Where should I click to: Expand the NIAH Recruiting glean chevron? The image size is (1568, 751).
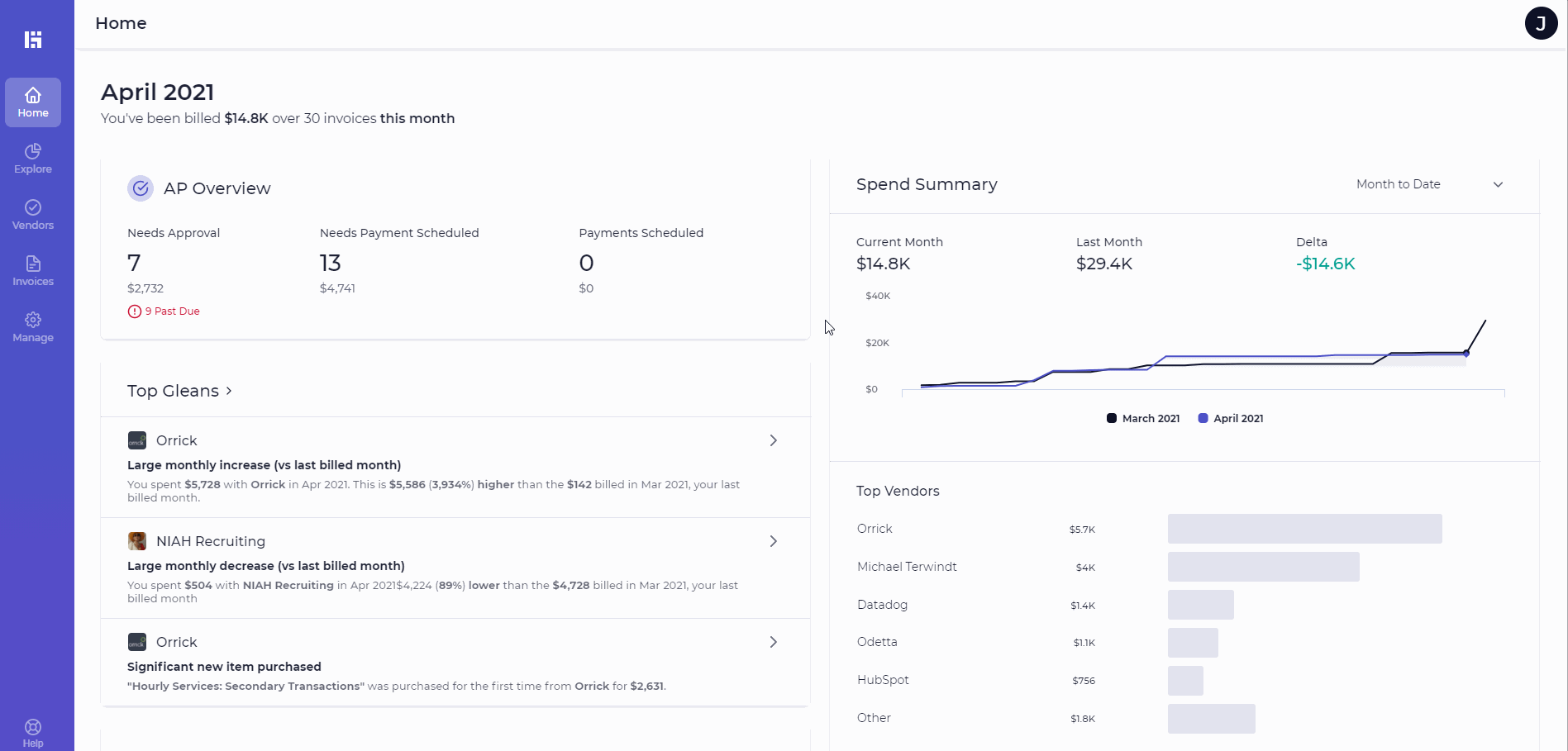[773, 541]
